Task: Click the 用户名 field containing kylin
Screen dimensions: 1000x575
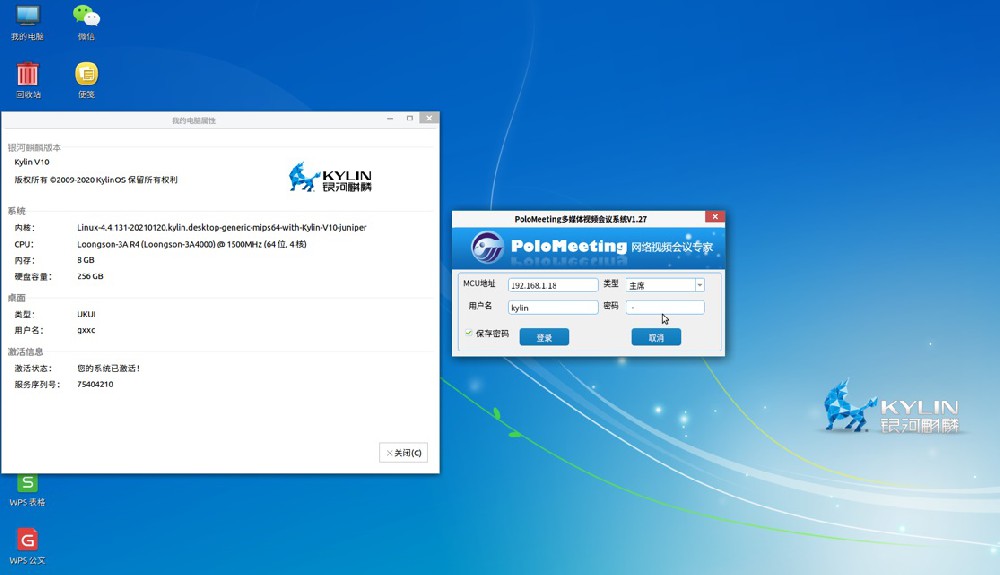Action: [x=553, y=308]
